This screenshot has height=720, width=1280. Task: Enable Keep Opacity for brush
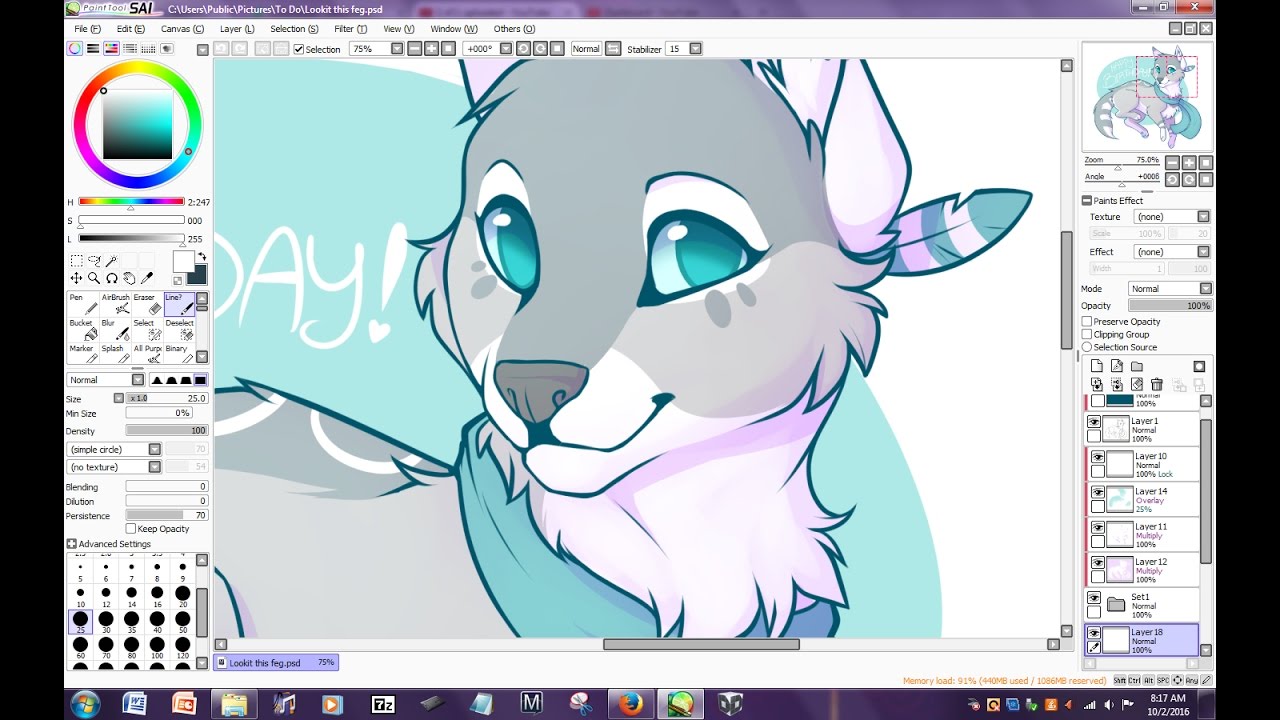point(131,529)
